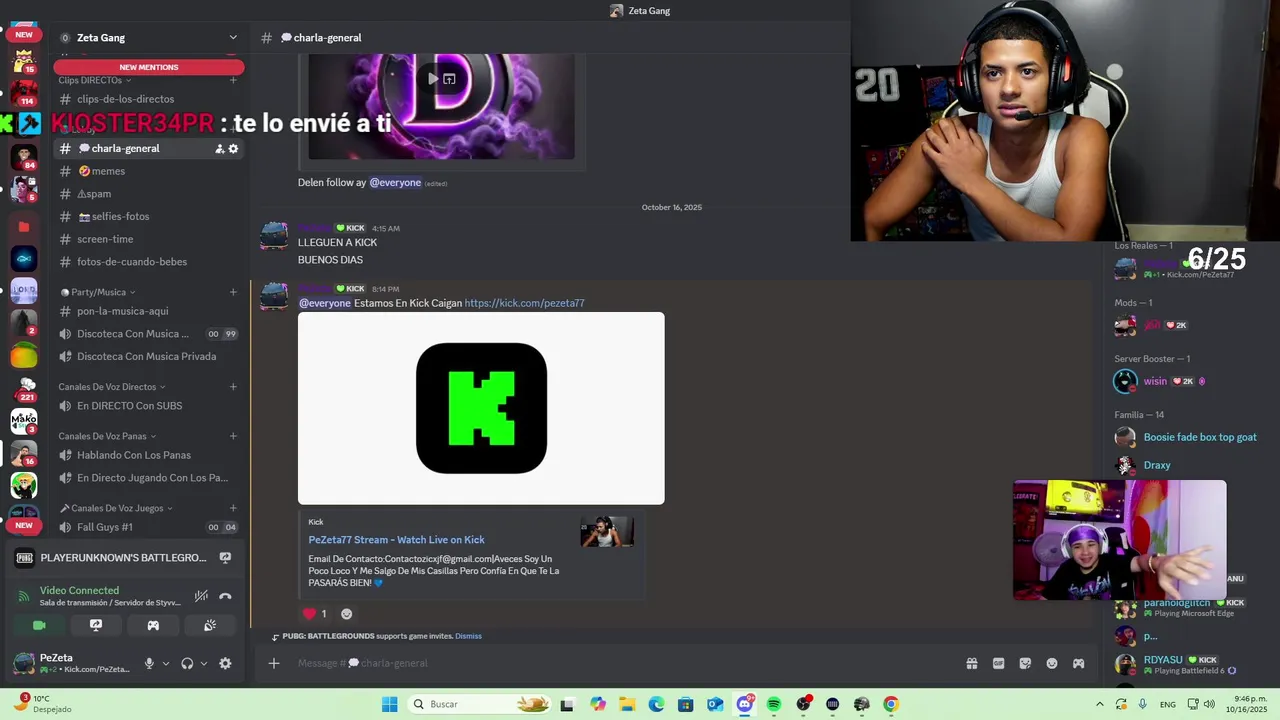This screenshot has height=720, width=1280.
Task: Collapse Canales De Voz Directos category
Action: pos(111,387)
